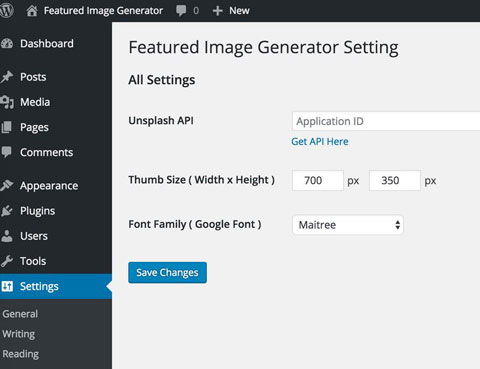The width and height of the screenshot is (480, 369).
Task: Click the Users person icon
Action: click(7, 236)
